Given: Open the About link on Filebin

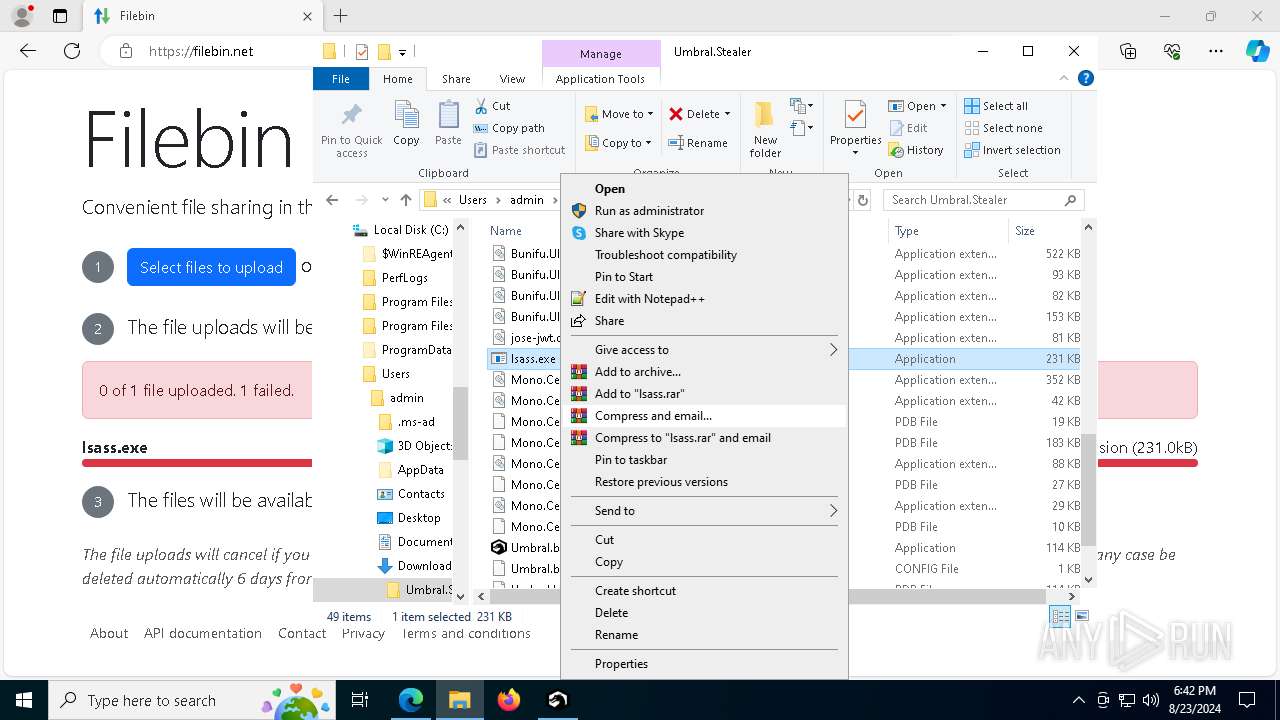Looking at the screenshot, I should point(109,633).
